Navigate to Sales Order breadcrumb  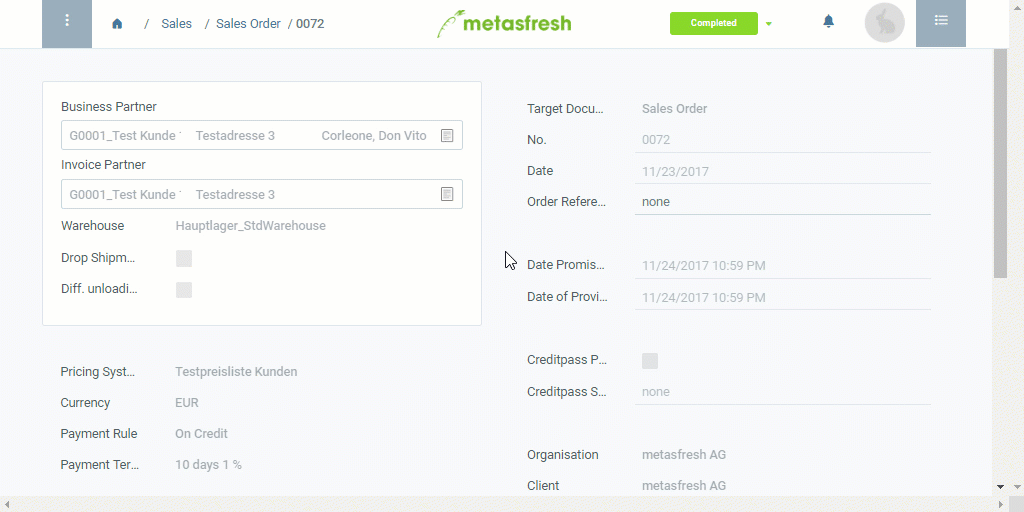point(248,24)
